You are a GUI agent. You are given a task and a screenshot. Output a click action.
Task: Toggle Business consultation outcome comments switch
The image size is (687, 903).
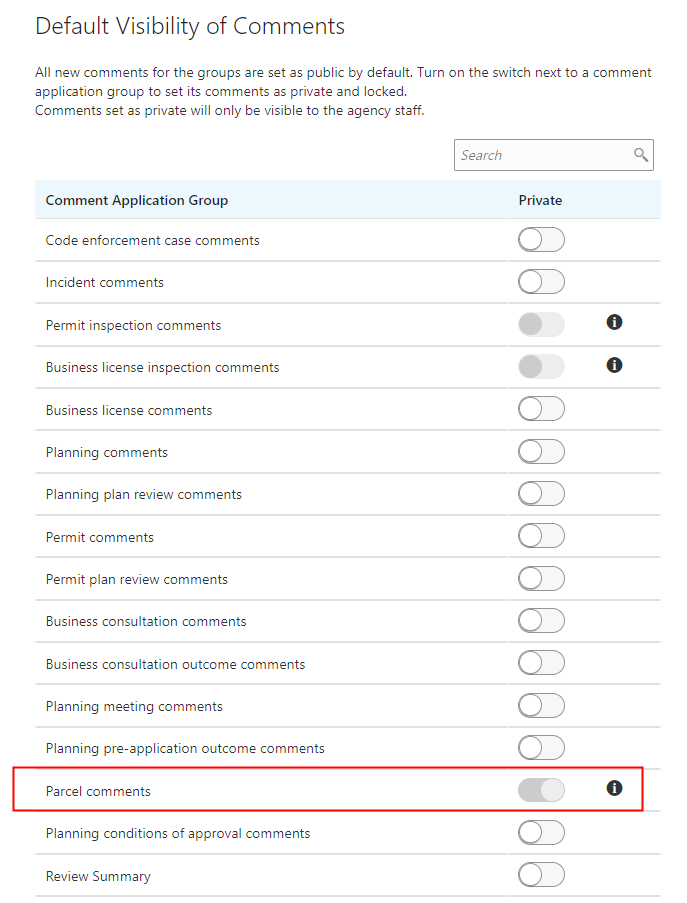click(x=541, y=663)
